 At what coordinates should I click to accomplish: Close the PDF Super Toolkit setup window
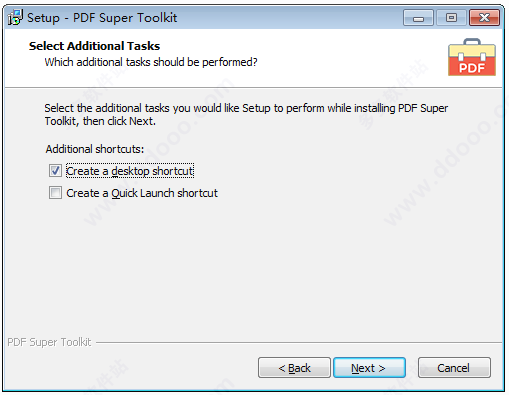pyautogui.click(x=484, y=18)
